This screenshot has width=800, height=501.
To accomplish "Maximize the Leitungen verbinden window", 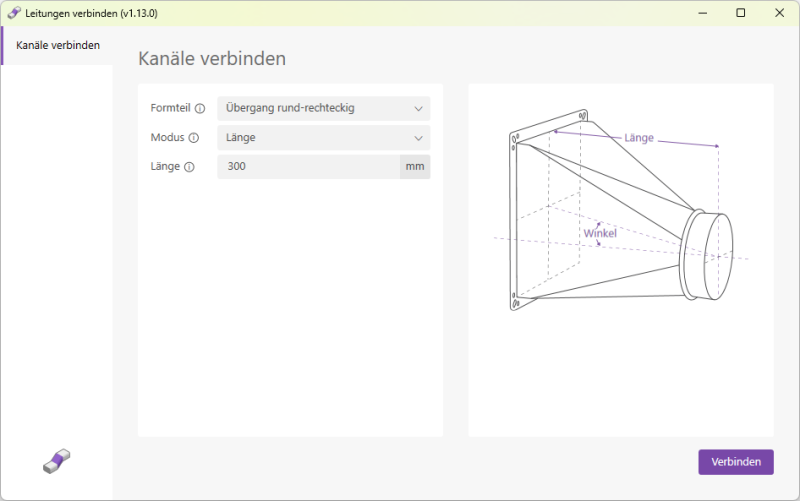I will [x=741, y=13].
